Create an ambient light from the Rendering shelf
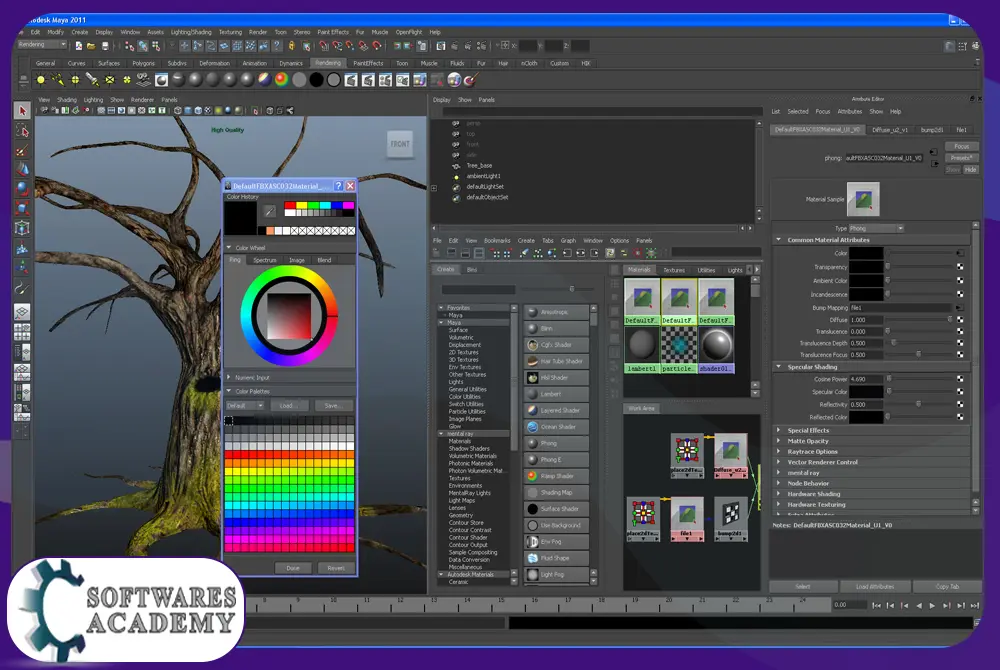Viewport: 1000px width, 670px height. [x=41, y=80]
